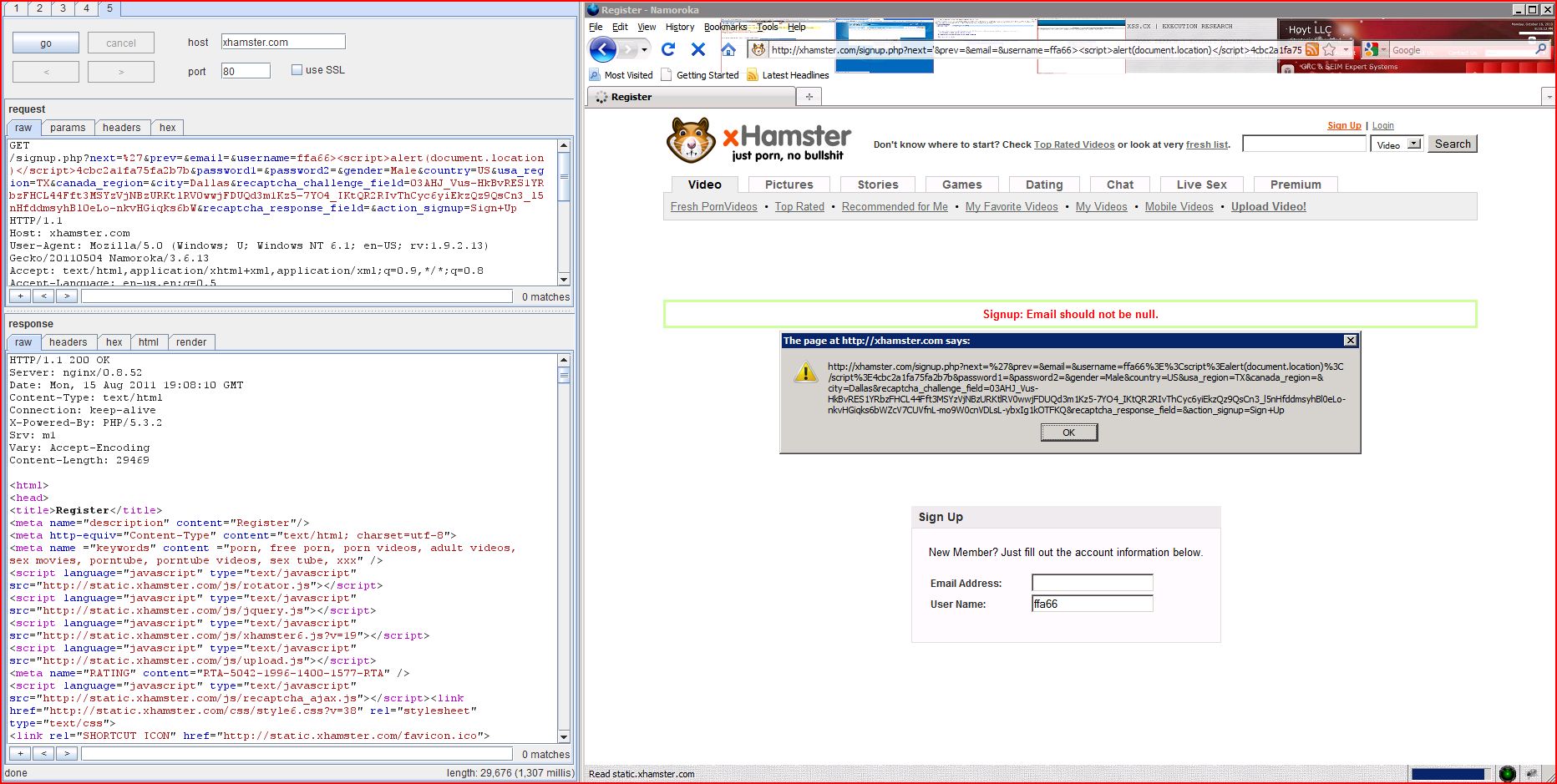Click OK in the xhamster.com alert dialog
The image size is (1557, 784).
point(1068,432)
